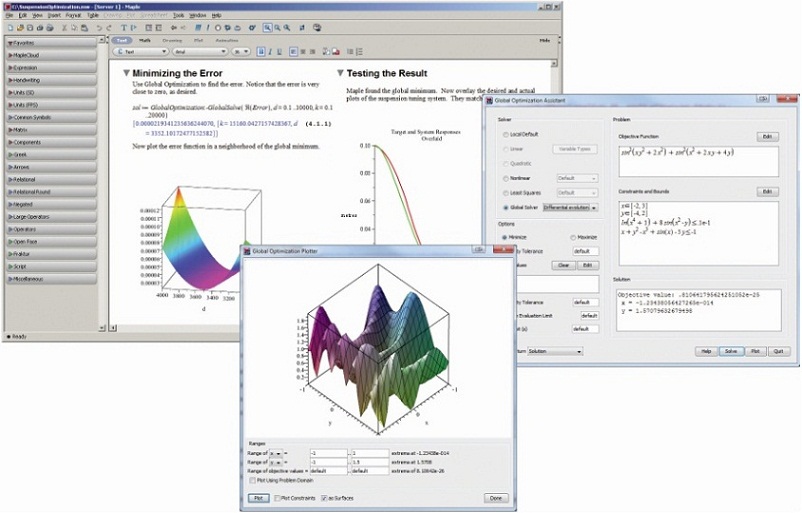The width and height of the screenshot is (802, 513).
Task: Click Quit in the Global Optimization Assistant
Action: coord(778,351)
